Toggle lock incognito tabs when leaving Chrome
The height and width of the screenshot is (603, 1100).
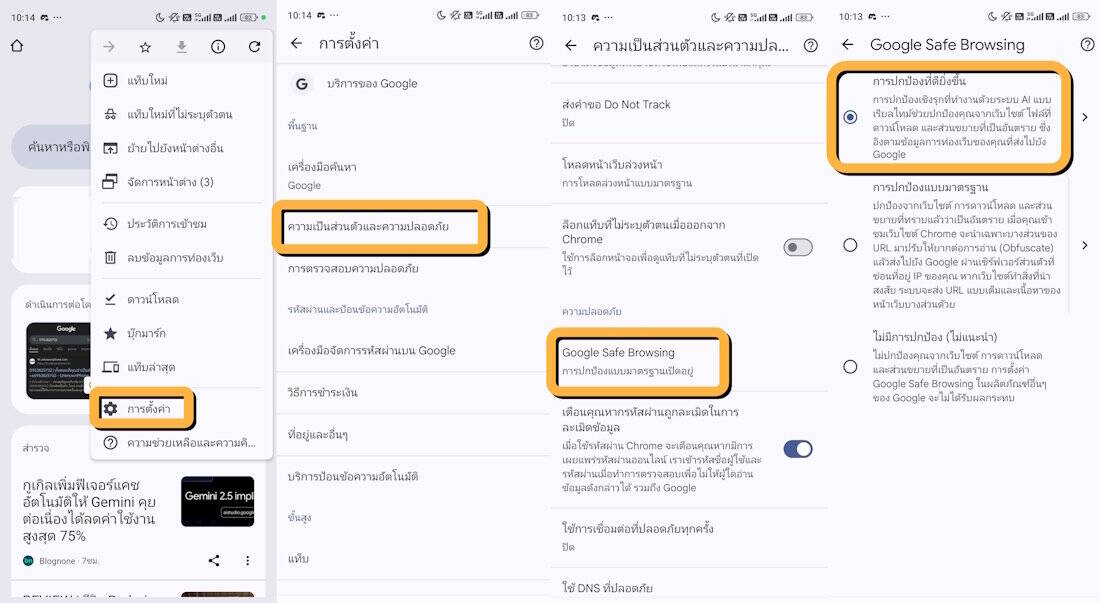coord(798,247)
